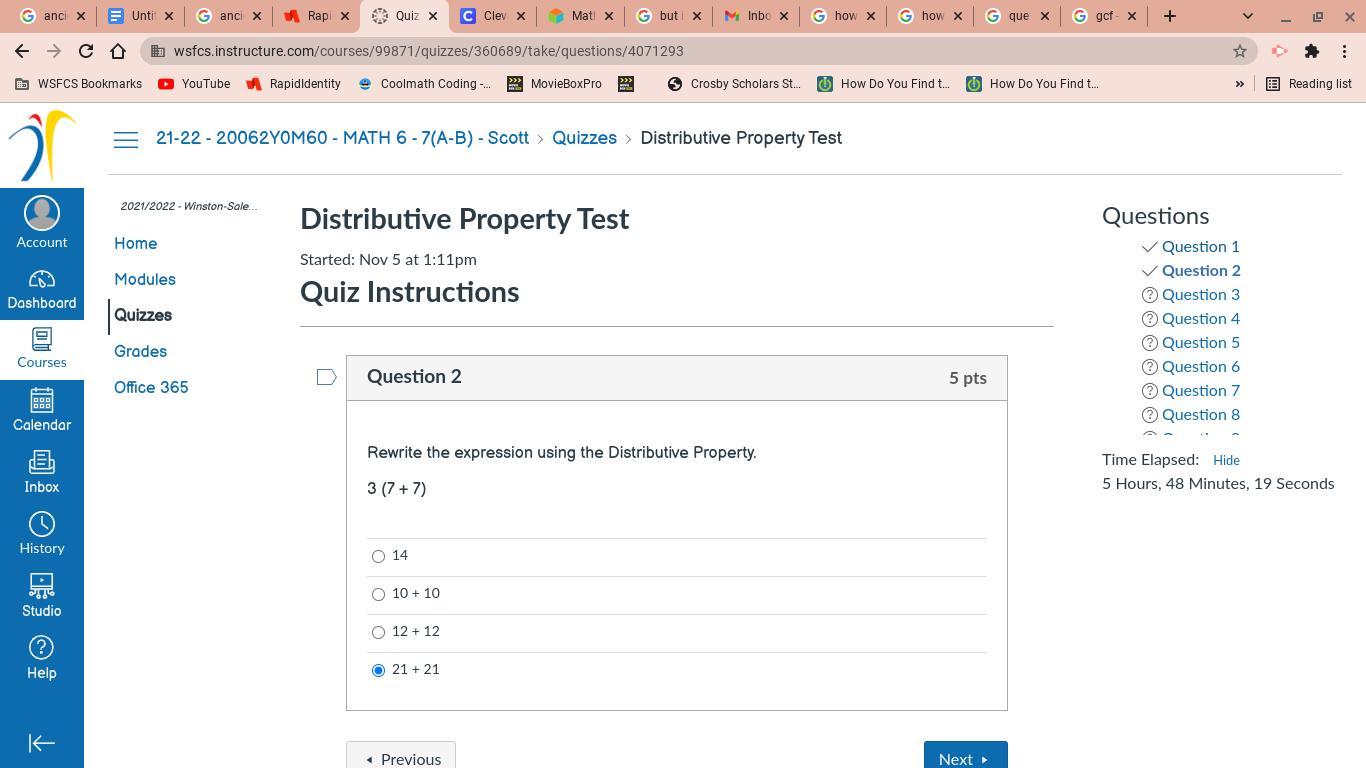Open the extensions puzzle icon
Screen dimensions: 1366x768
coord(1312,51)
